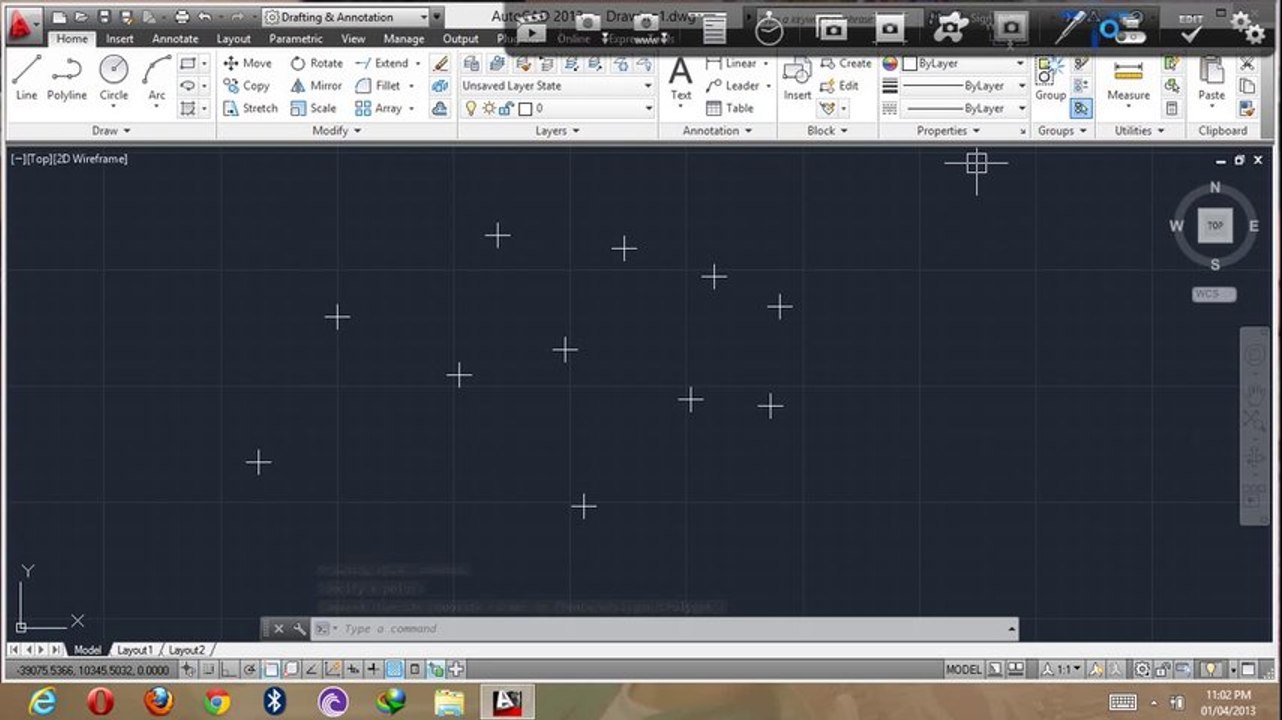Viewport: 1282px width, 720px height.
Task: Expand the Modify panel
Action: [x=337, y=131]
